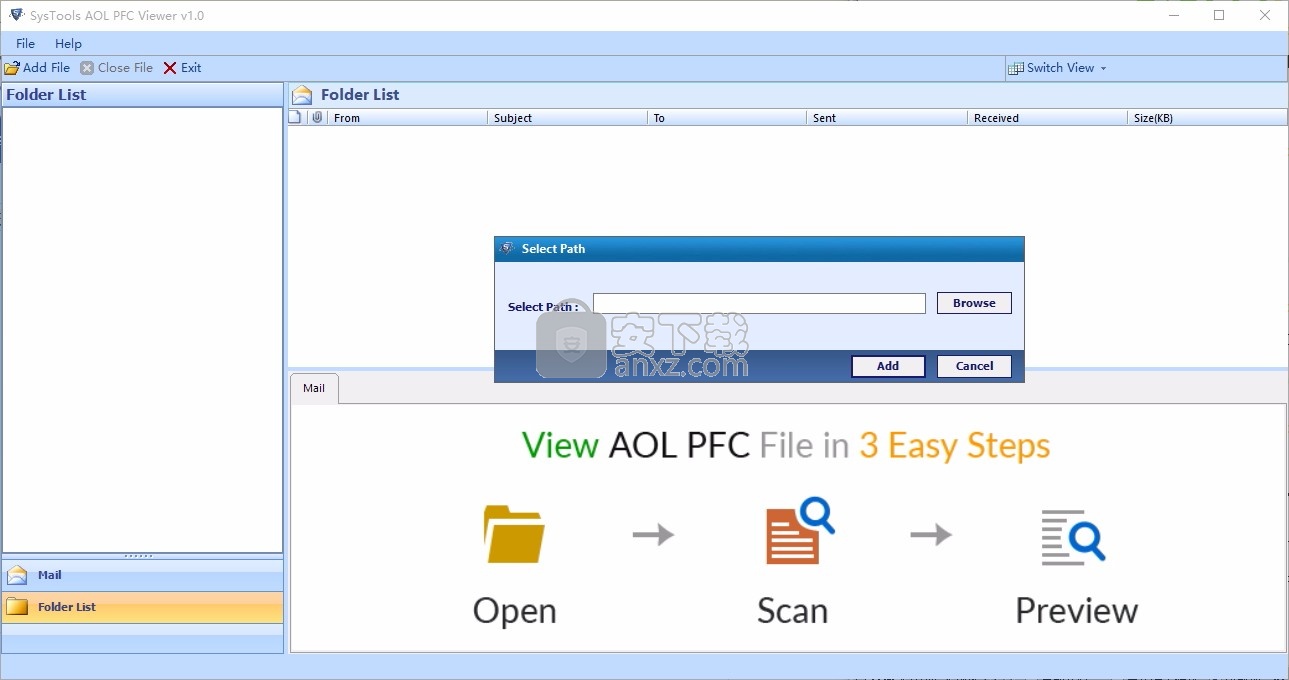Click the Add File toolbar button

coord(37,68)
